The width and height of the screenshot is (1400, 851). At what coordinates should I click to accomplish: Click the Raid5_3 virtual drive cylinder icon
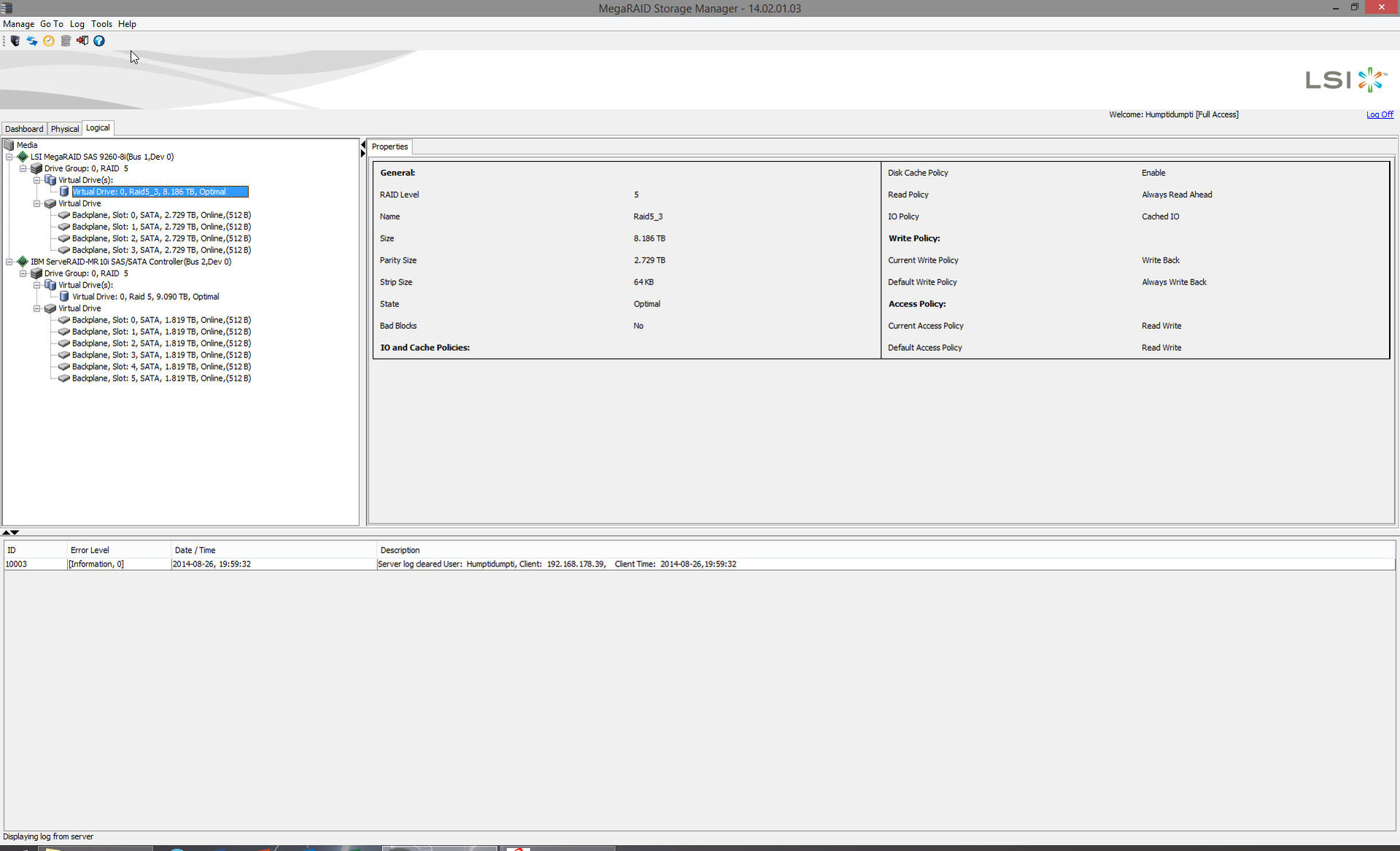[x=64, y=192]
